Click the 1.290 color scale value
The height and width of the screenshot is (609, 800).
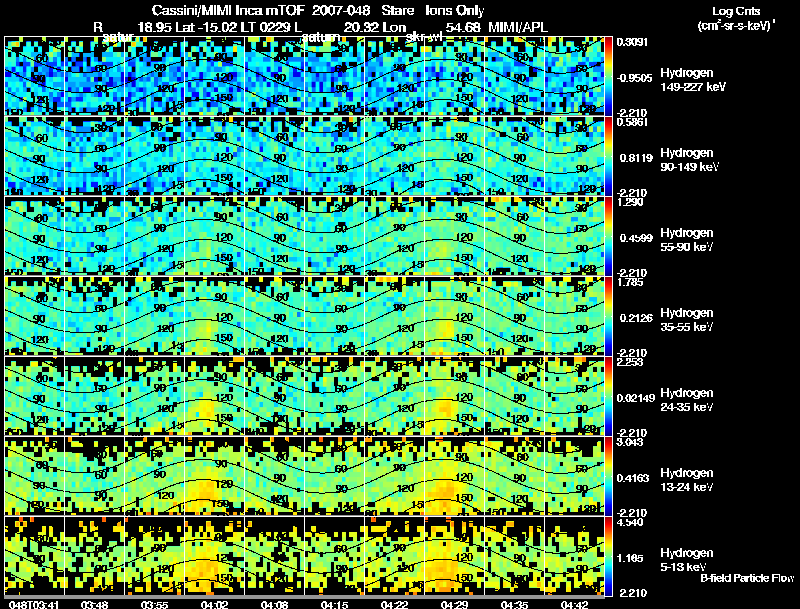(x=630, y=202)
